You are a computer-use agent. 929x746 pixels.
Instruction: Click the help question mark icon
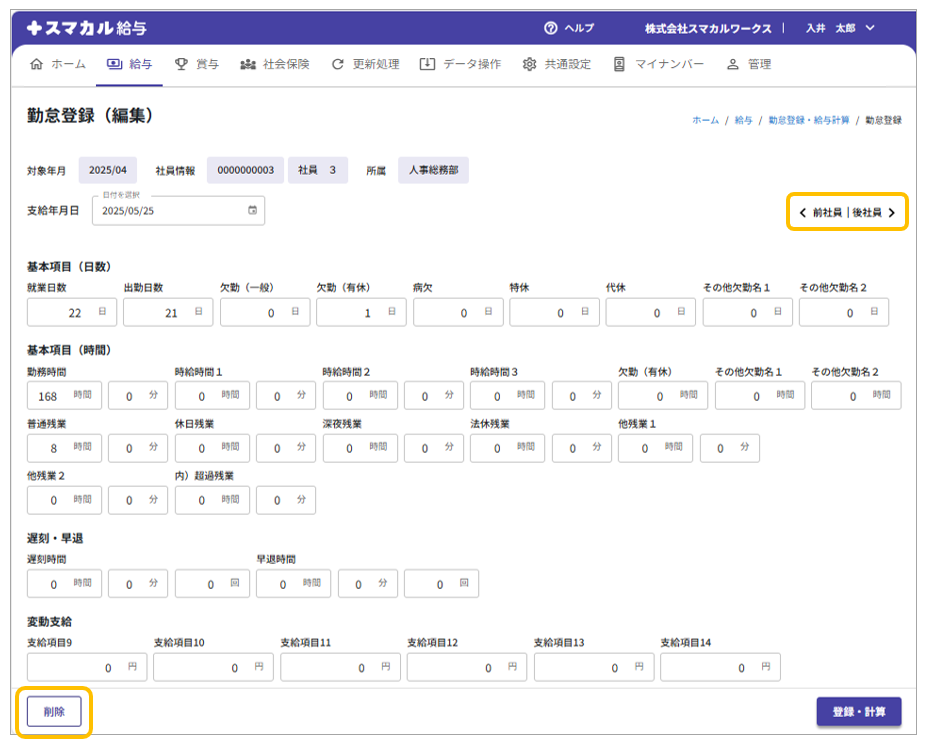pos(550,28)
